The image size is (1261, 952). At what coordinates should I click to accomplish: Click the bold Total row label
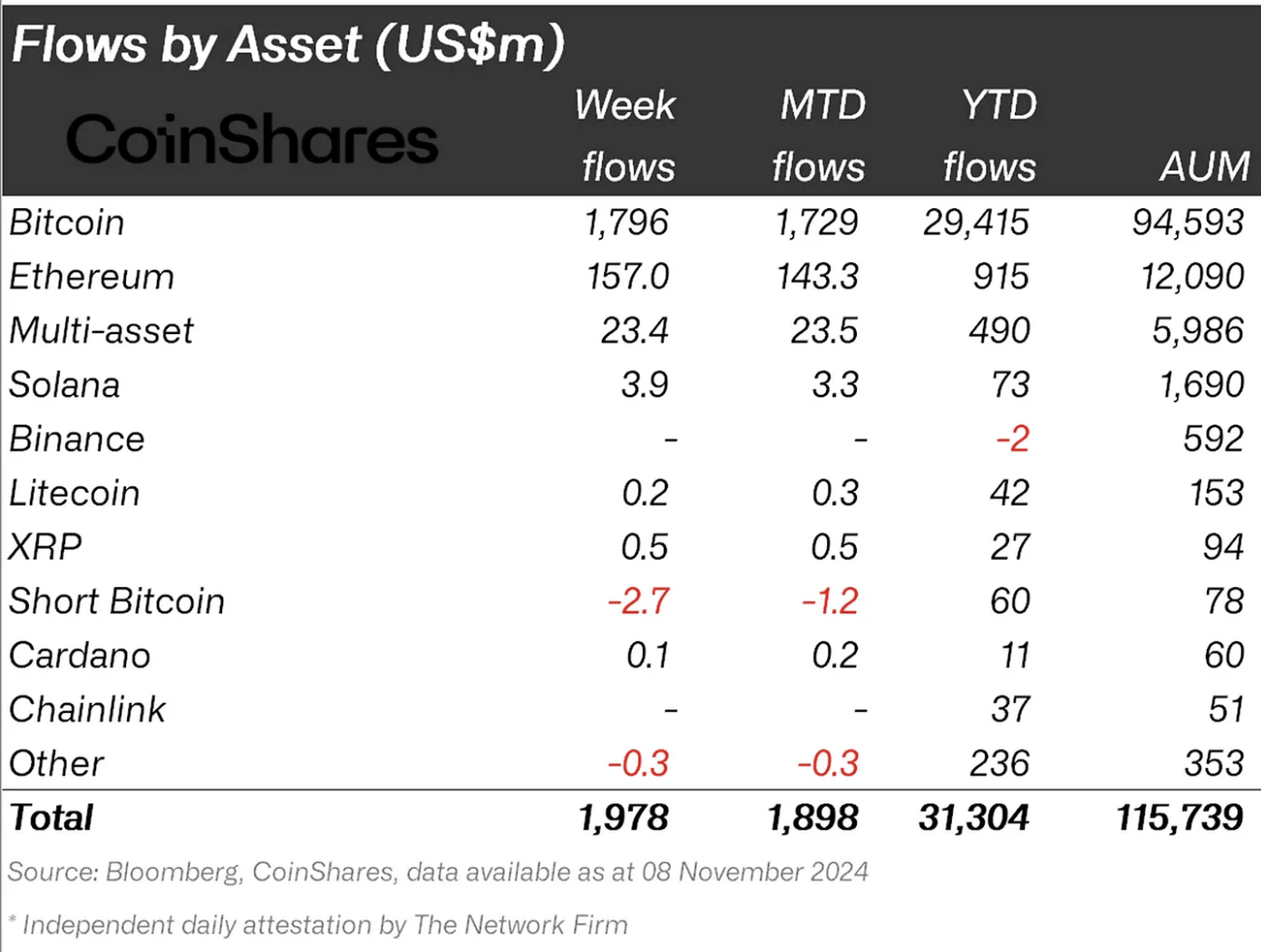pyautogui.click(x=51, y=819)
